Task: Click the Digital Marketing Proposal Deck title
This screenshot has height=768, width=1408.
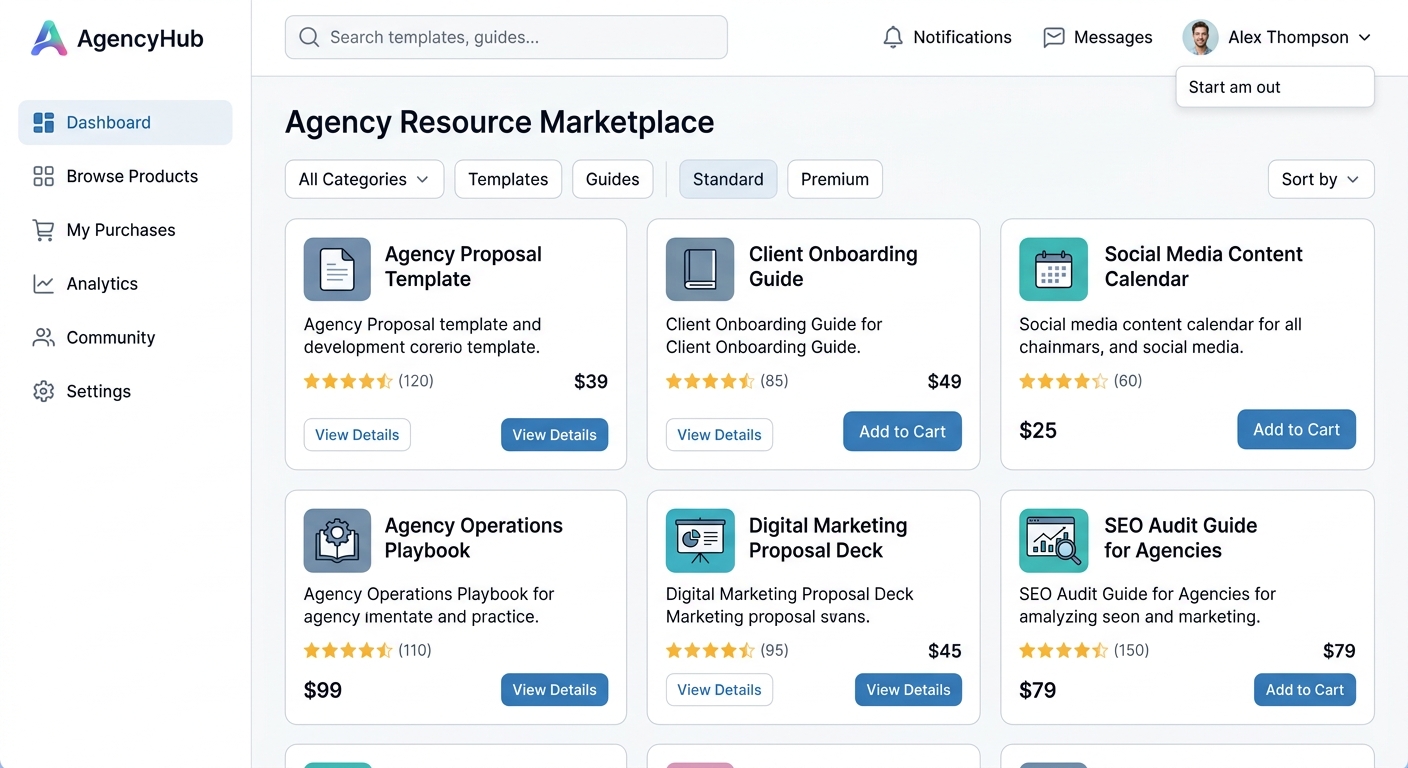Action: (x=828, y=538)
